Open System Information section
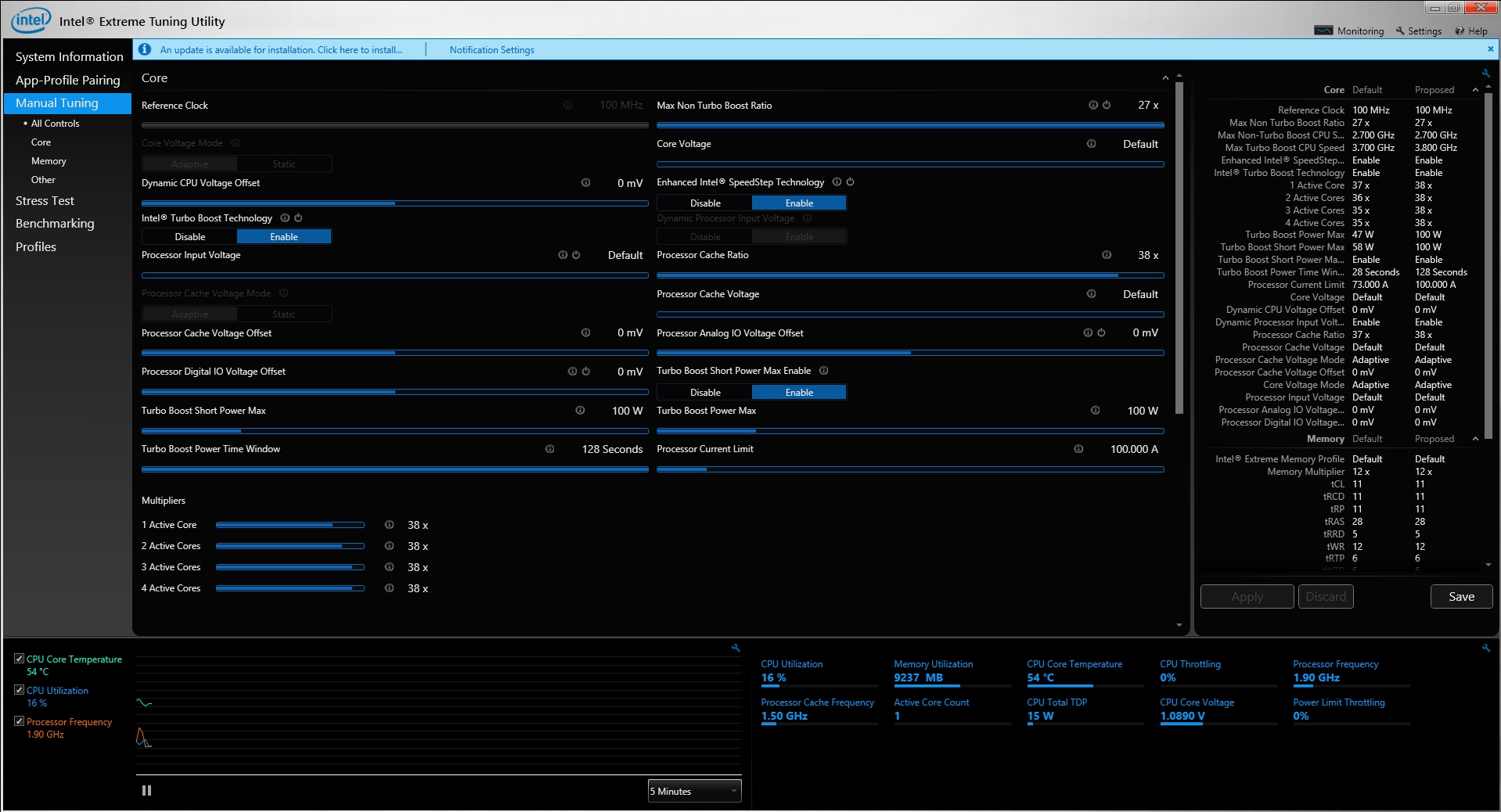Screen dimensions: 1501x812 point(69,56)
